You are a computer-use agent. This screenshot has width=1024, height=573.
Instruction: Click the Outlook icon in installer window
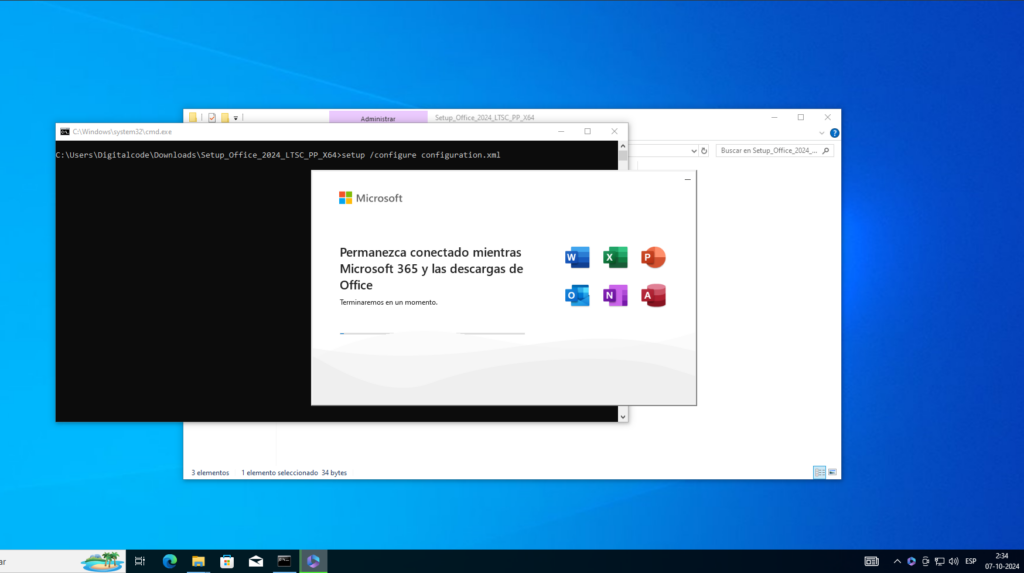pyautogui.click(x=577, y=296)
